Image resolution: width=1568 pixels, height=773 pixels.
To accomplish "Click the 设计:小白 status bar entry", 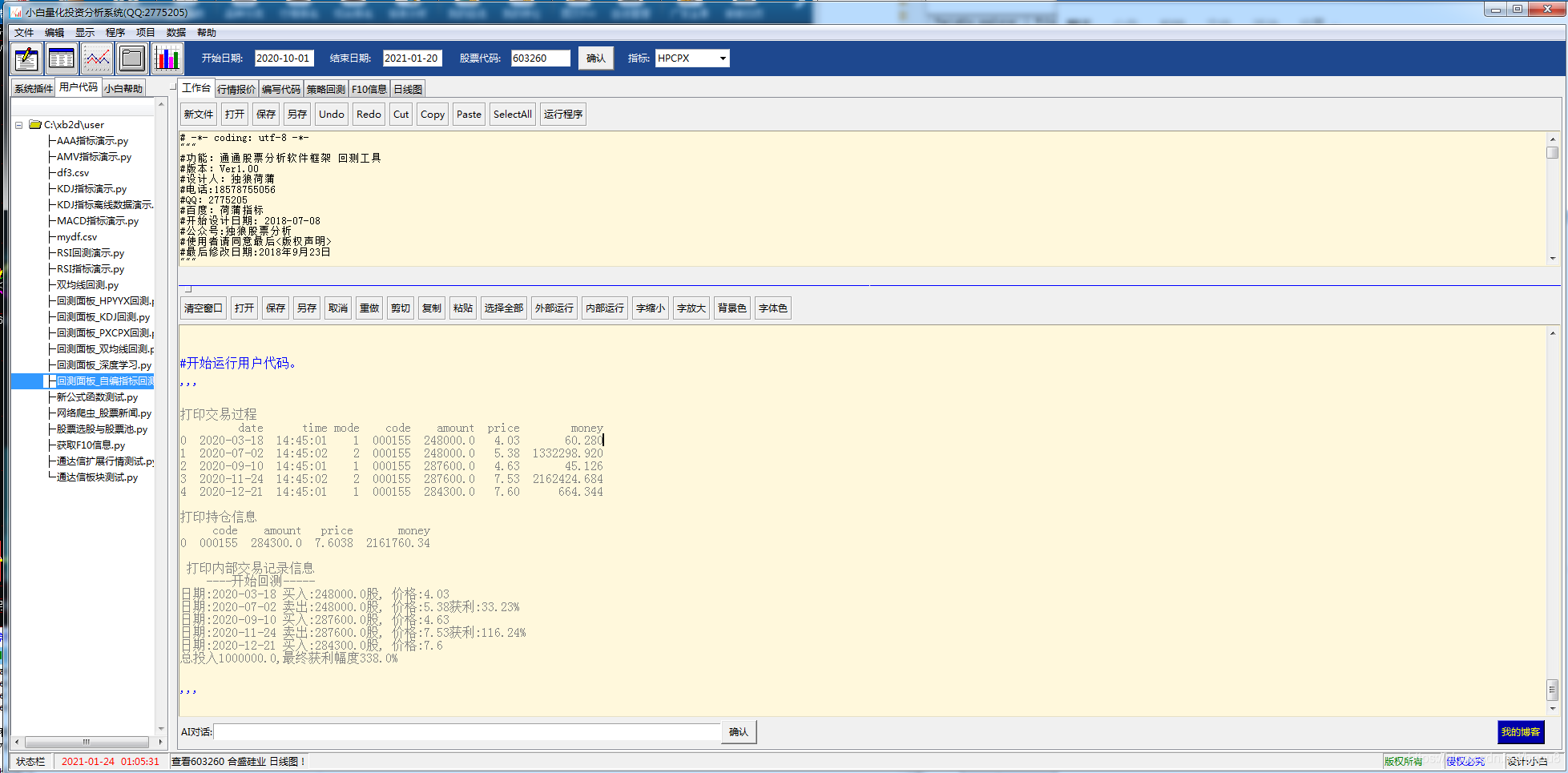I will pos(1527,762).
